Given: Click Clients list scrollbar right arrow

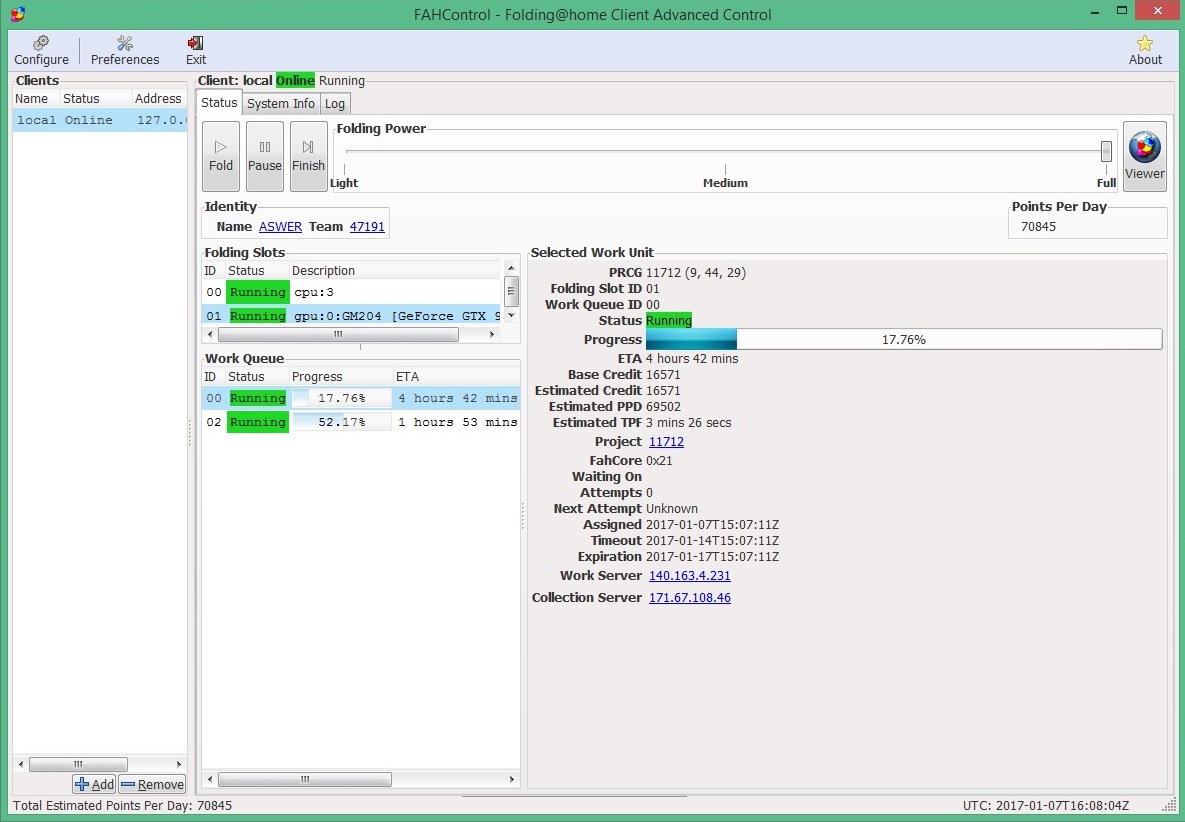Looking at the screenshot, I should pyautogui.click(x=179, y=764).
